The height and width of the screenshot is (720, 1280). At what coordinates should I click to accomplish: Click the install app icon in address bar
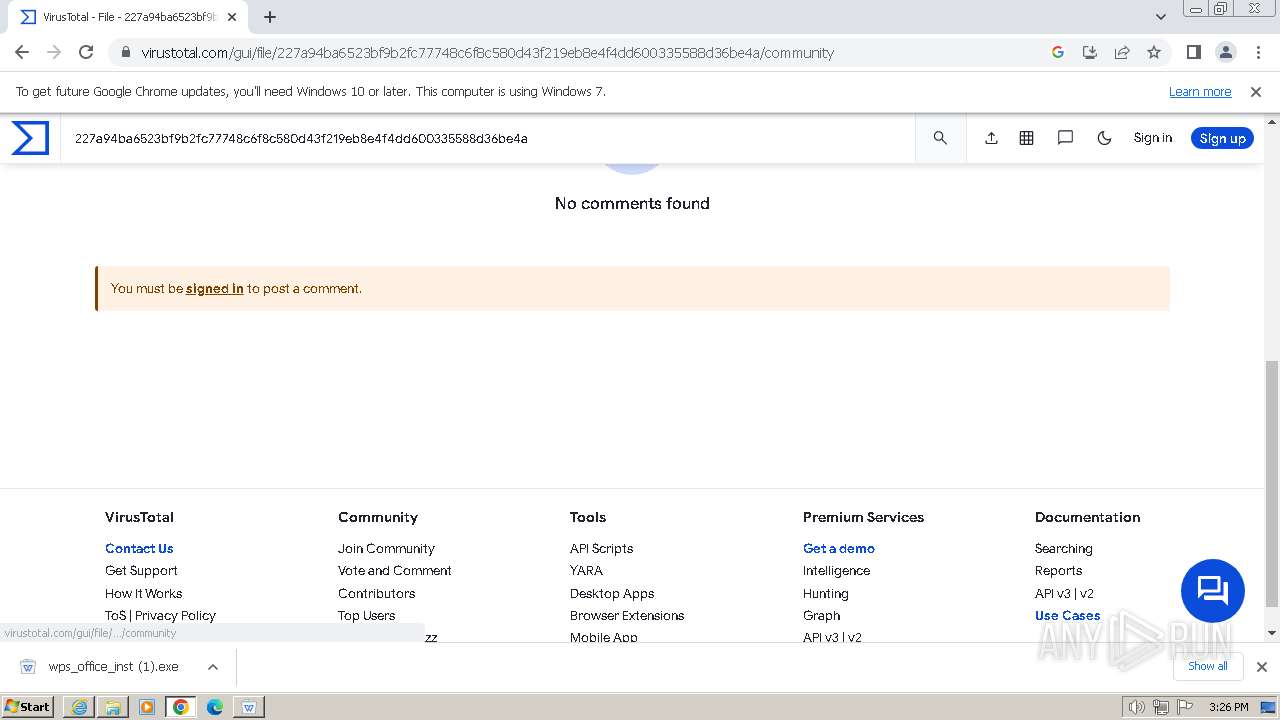pyautogui.click(x=1090, y=52)
